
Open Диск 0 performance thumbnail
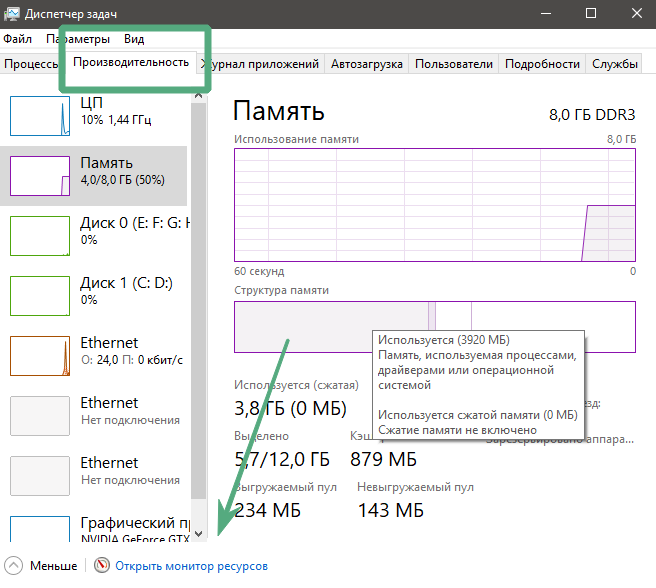point(39,236)
